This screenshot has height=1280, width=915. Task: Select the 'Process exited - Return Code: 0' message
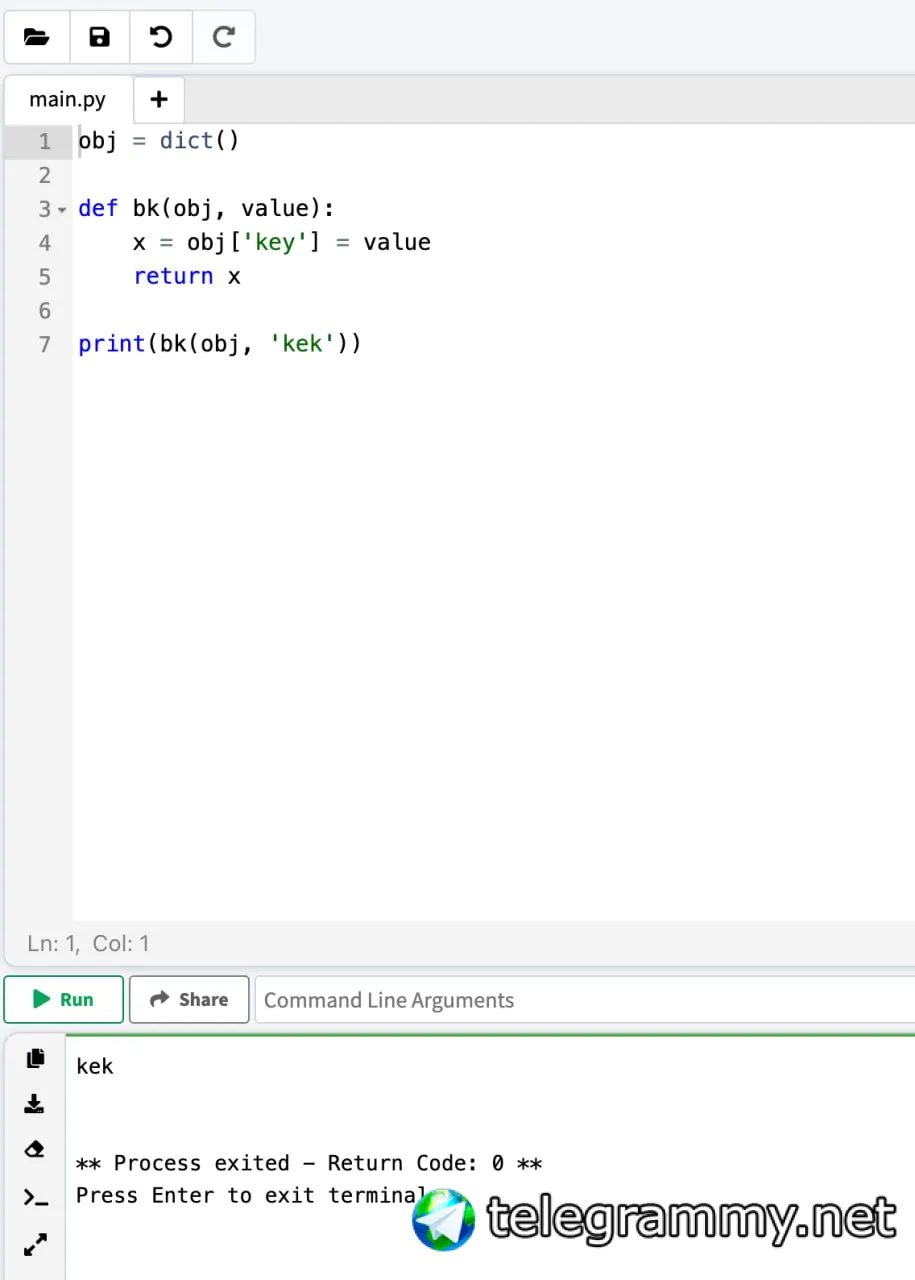pyautogui.click(x=309, y=1163)
